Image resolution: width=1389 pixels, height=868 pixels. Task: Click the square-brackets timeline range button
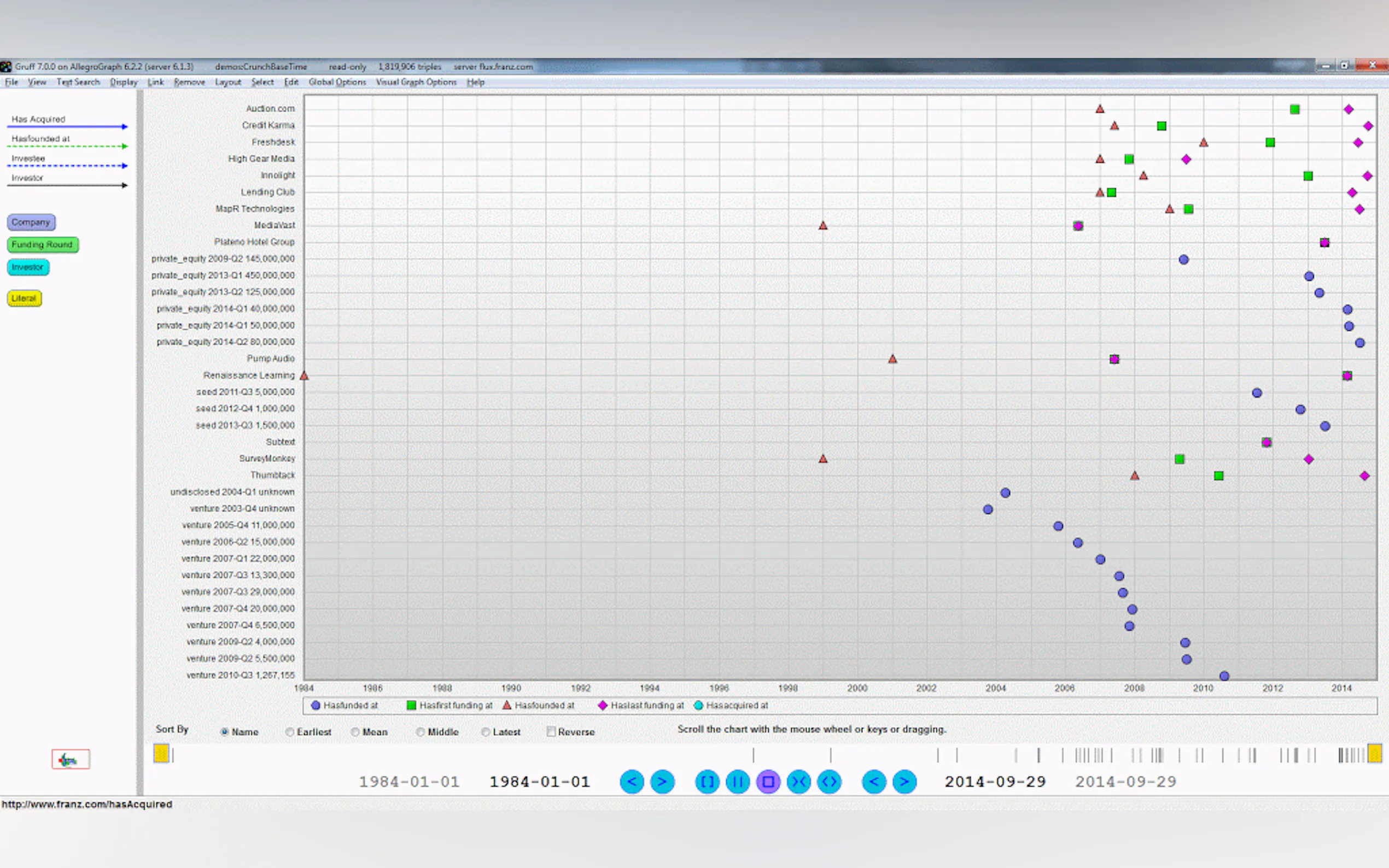pyautogui.click(x=708, y=781)
